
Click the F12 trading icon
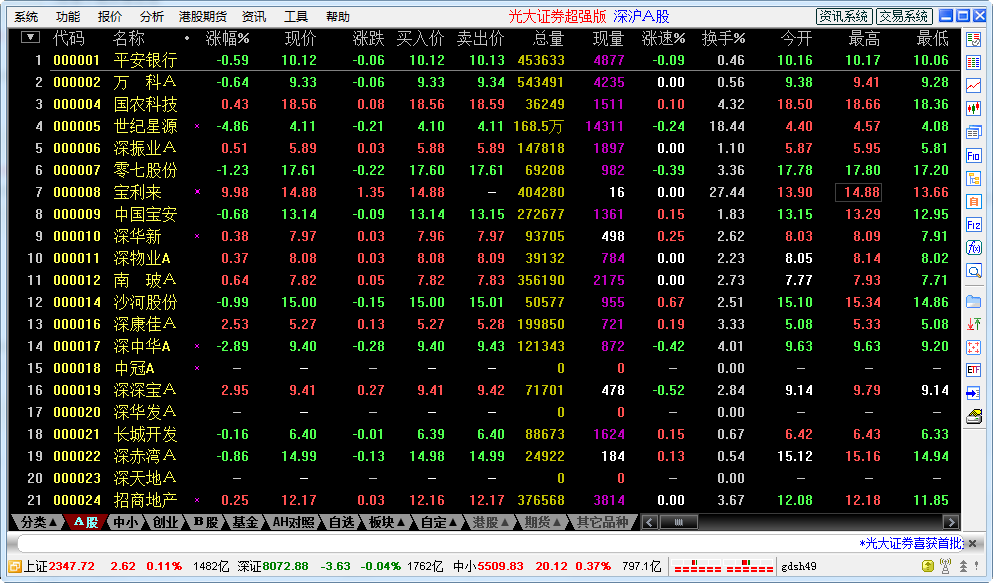coord(973,224)
